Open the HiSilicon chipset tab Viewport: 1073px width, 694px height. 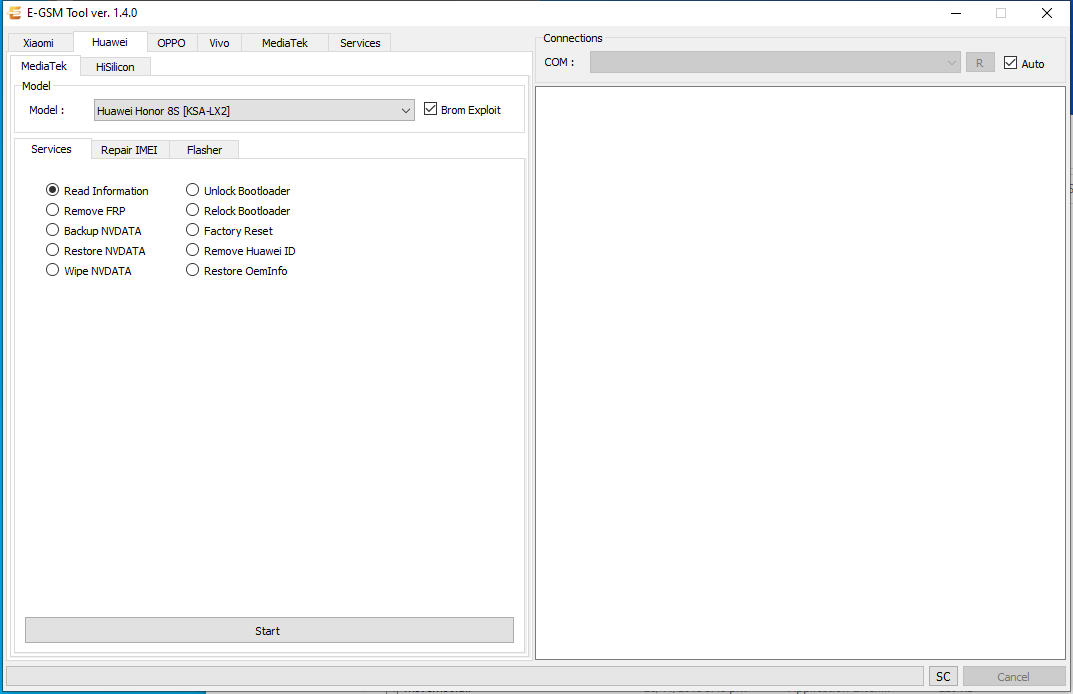(114, 65)
